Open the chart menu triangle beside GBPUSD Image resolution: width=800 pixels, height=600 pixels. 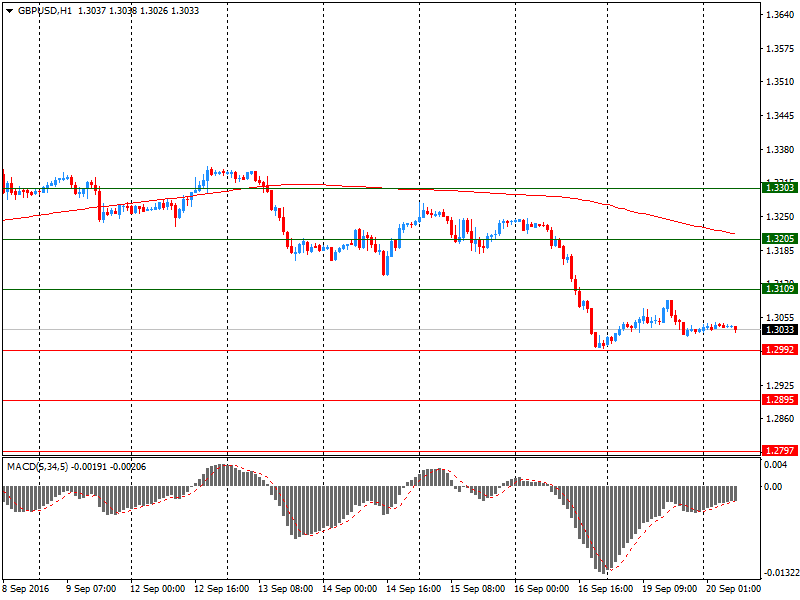10,11
